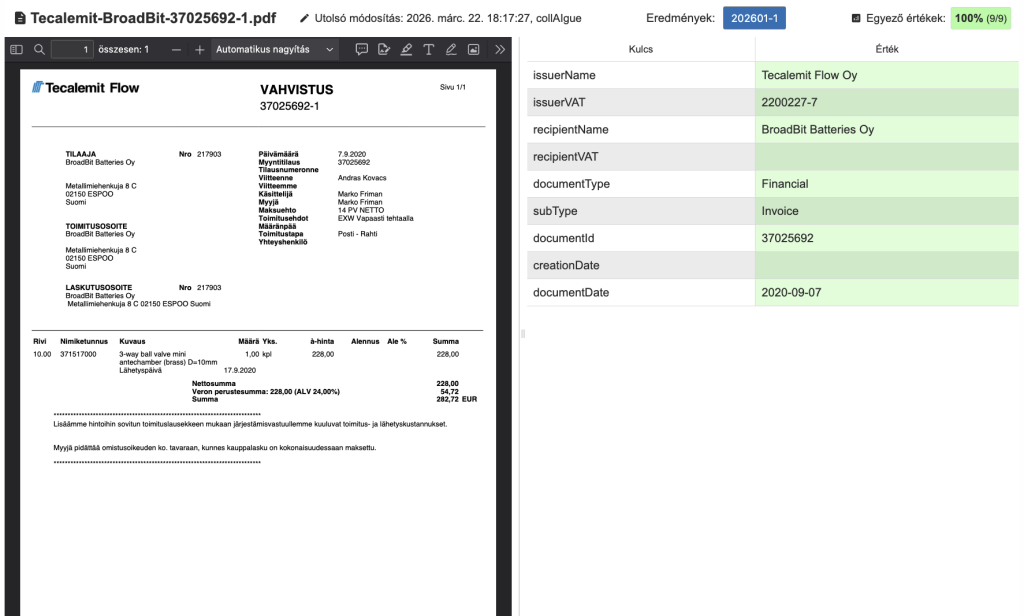Select the Tecalemit Flow Oy value cell
1024x616 pixels.
pyautogui.click(x=887, y=75)
